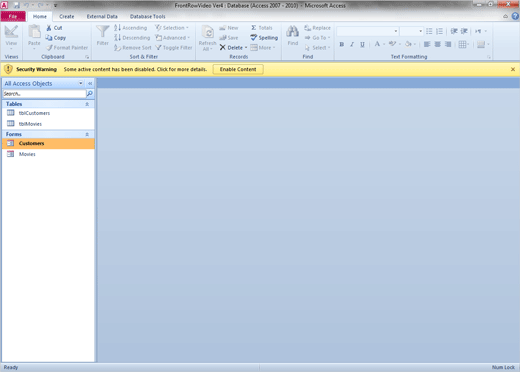
Task: Click the bulleted list icon
Action: click(429, 31)
